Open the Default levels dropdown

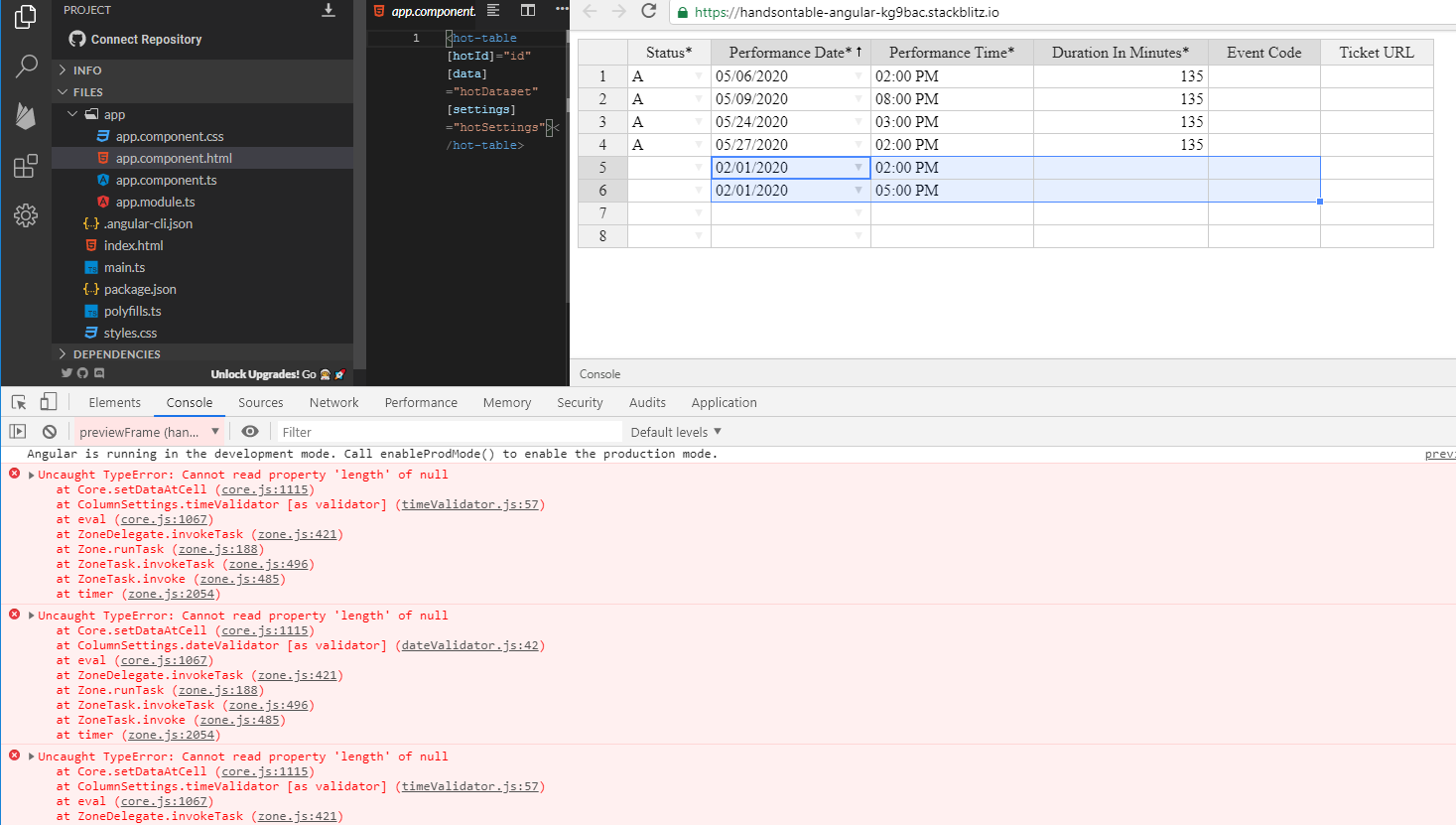[676, 432]
